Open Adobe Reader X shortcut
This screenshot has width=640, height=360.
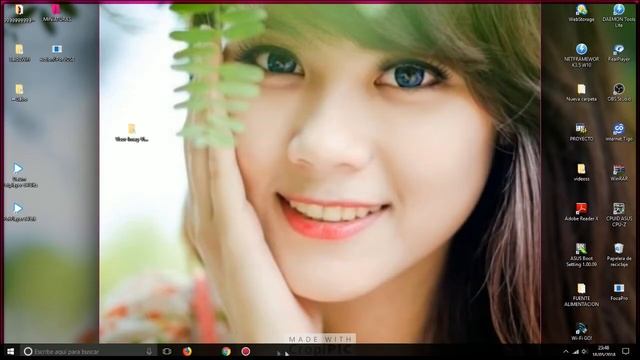[x=581, y=212]
